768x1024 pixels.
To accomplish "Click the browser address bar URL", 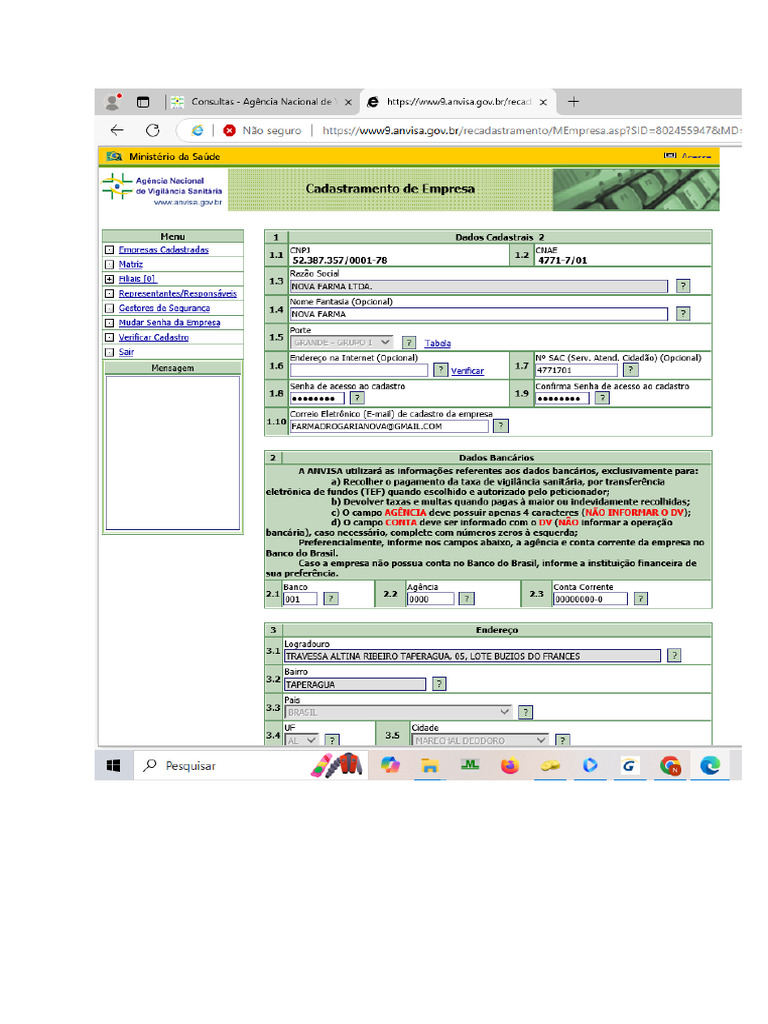I will (x=531, y=131).
